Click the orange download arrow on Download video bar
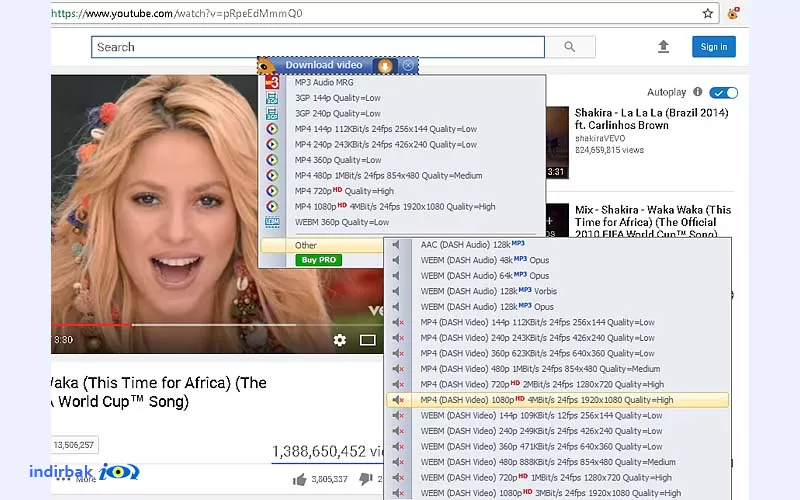Screen dimensions: 800x500 point(385,66)
